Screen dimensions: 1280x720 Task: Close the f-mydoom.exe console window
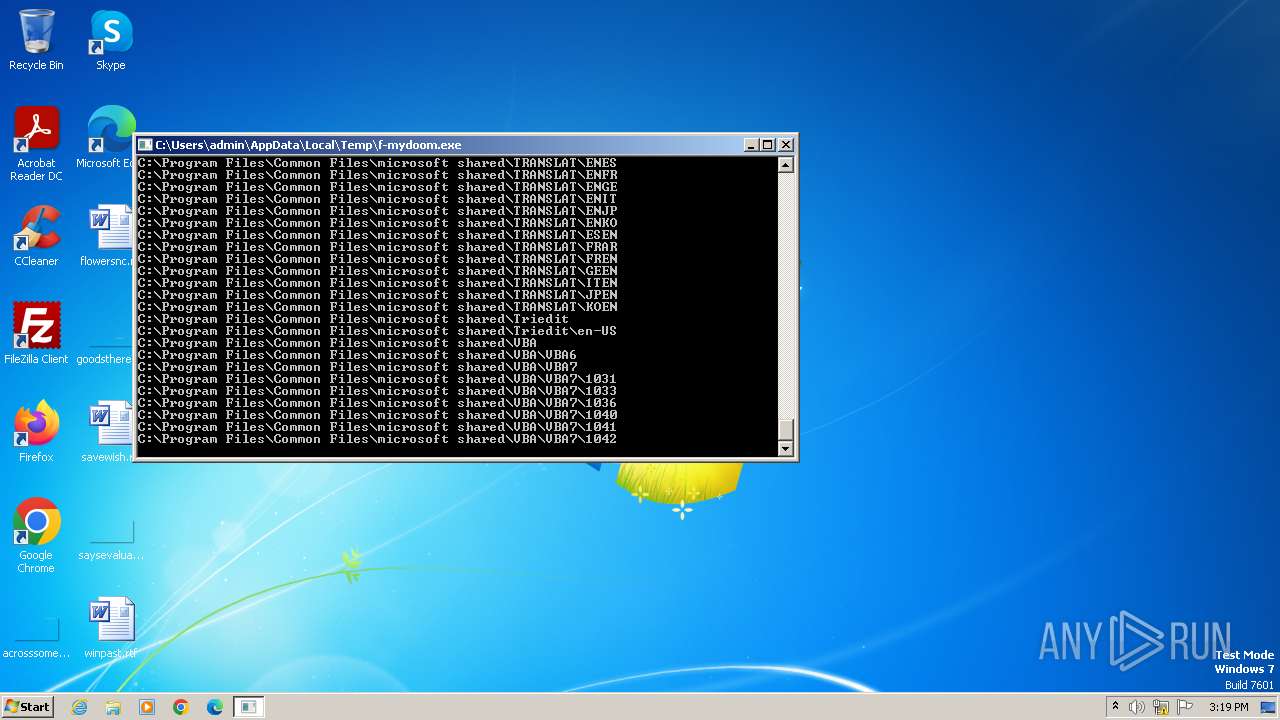pyautogui.click(x=786, y=145)
